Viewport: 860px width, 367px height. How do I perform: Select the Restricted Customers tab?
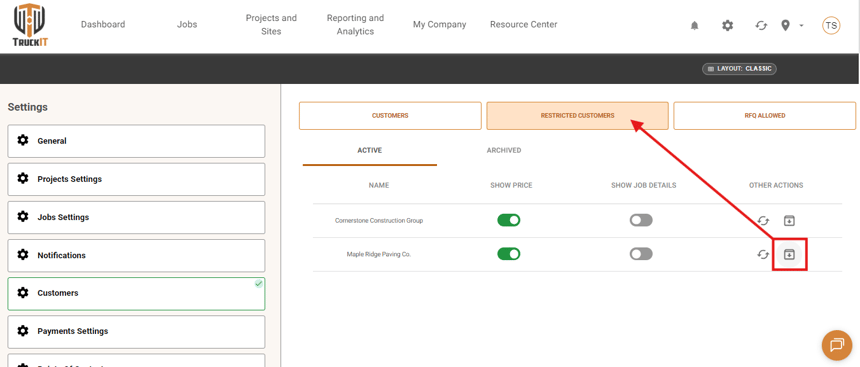[x=578, y=116]
